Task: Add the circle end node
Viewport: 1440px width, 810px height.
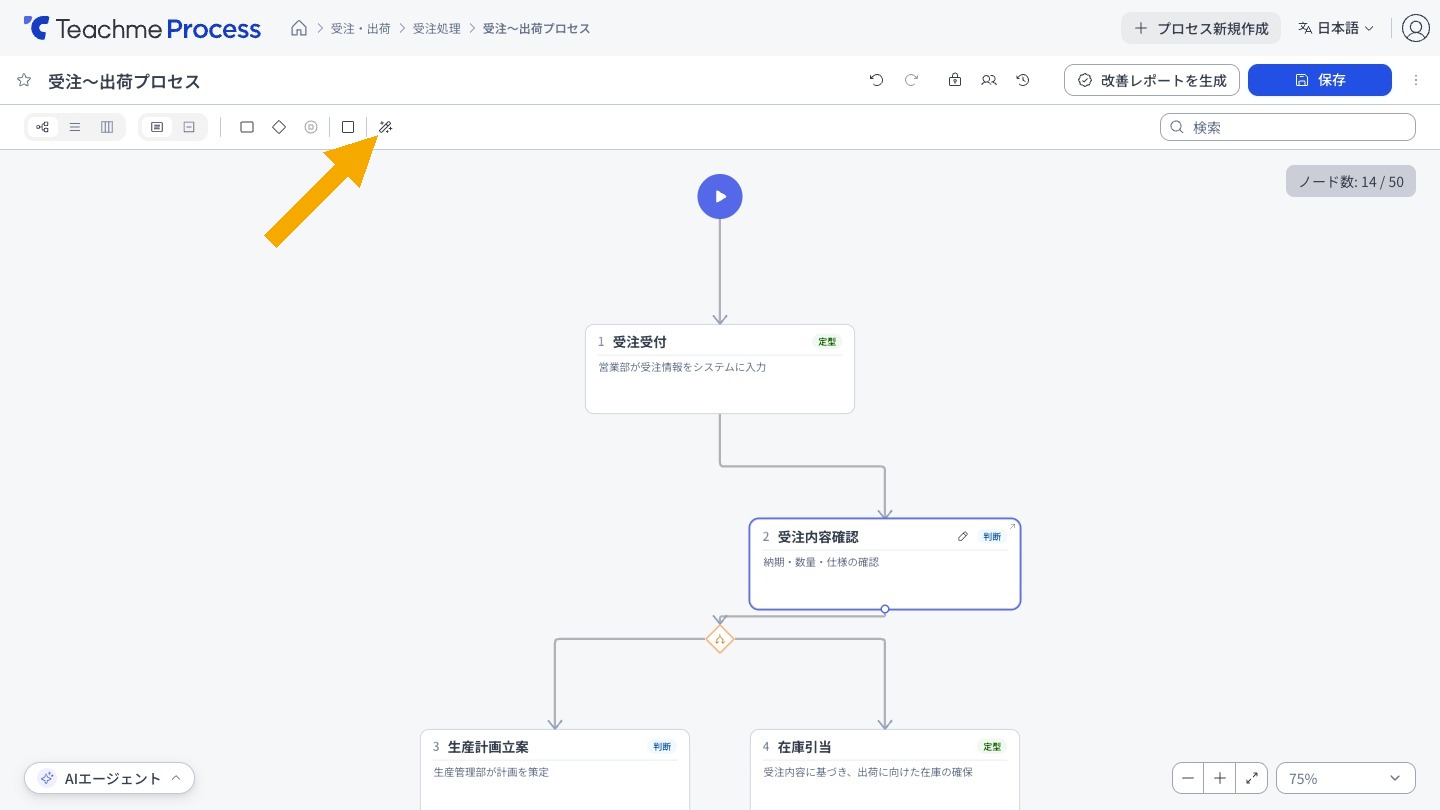Action: 311,127
